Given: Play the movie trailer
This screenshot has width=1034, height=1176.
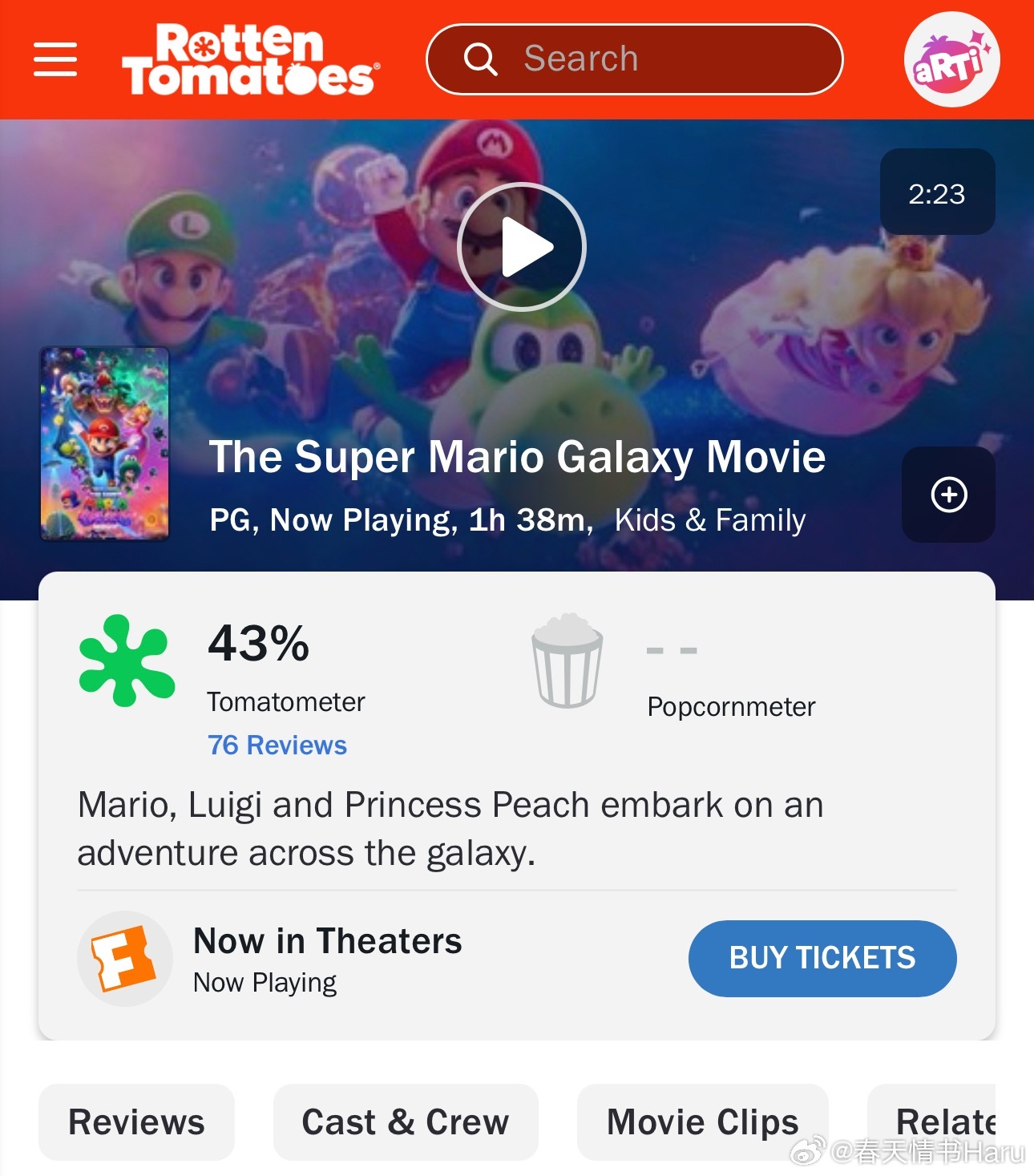Looking at the screenshot, I should (522, 247).
